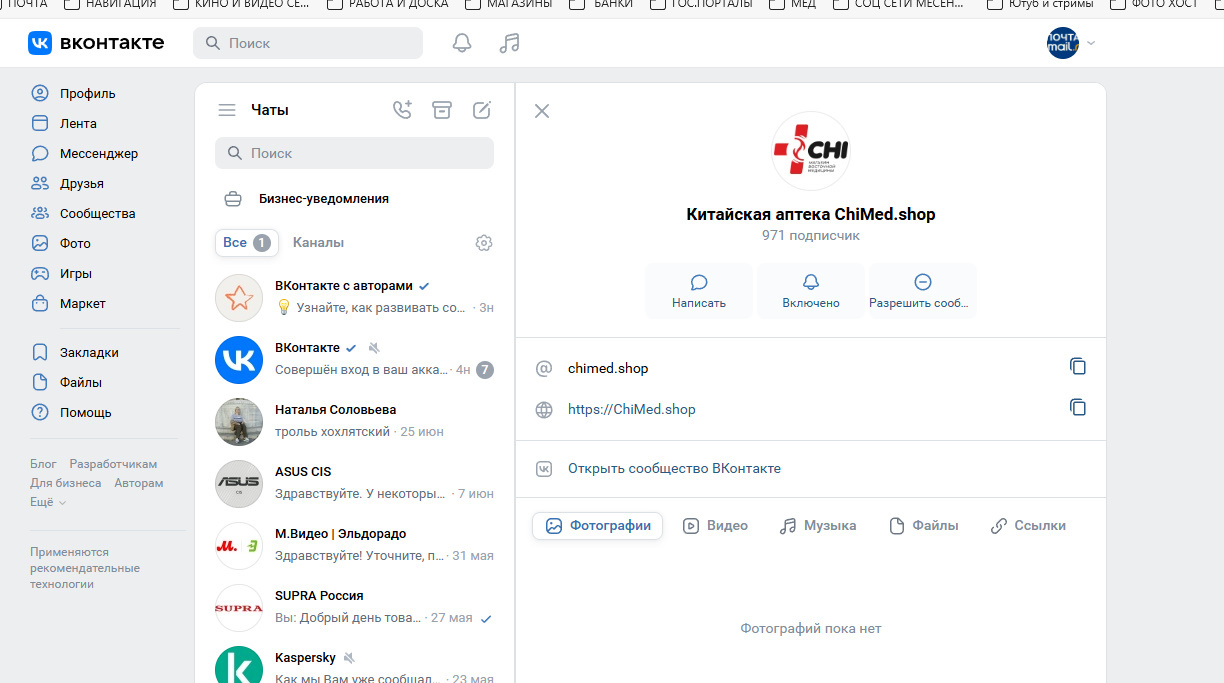Open Игры in the sidebar
1224x683 pixels.
point(76,274)
